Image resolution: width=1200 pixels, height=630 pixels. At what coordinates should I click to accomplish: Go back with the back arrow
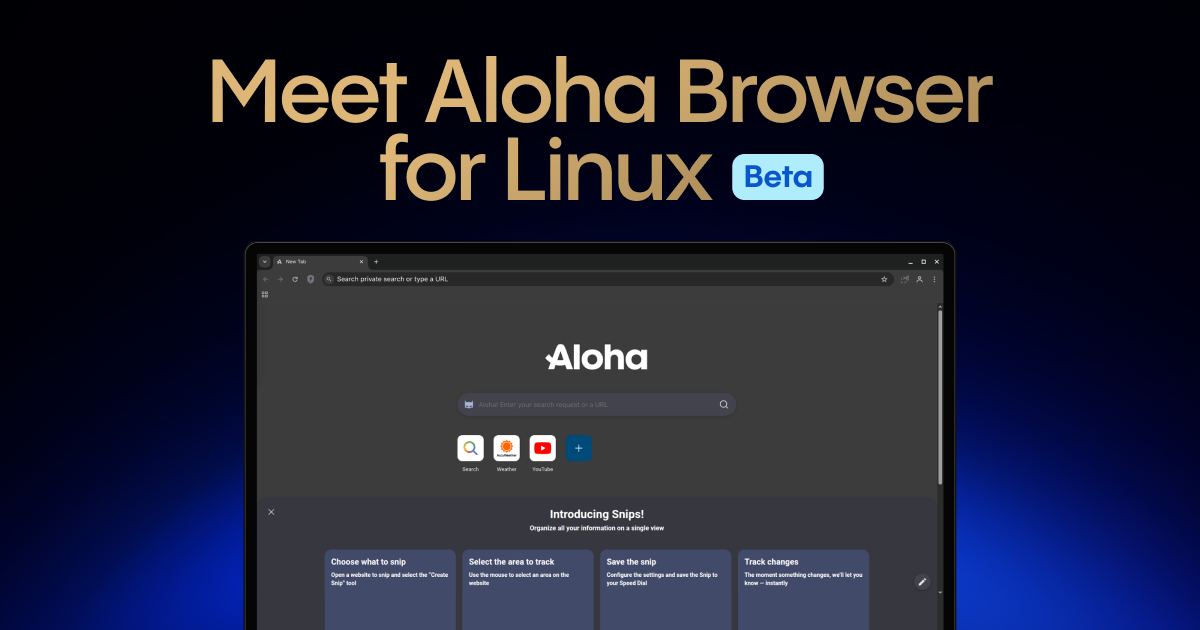click(265, 279)
